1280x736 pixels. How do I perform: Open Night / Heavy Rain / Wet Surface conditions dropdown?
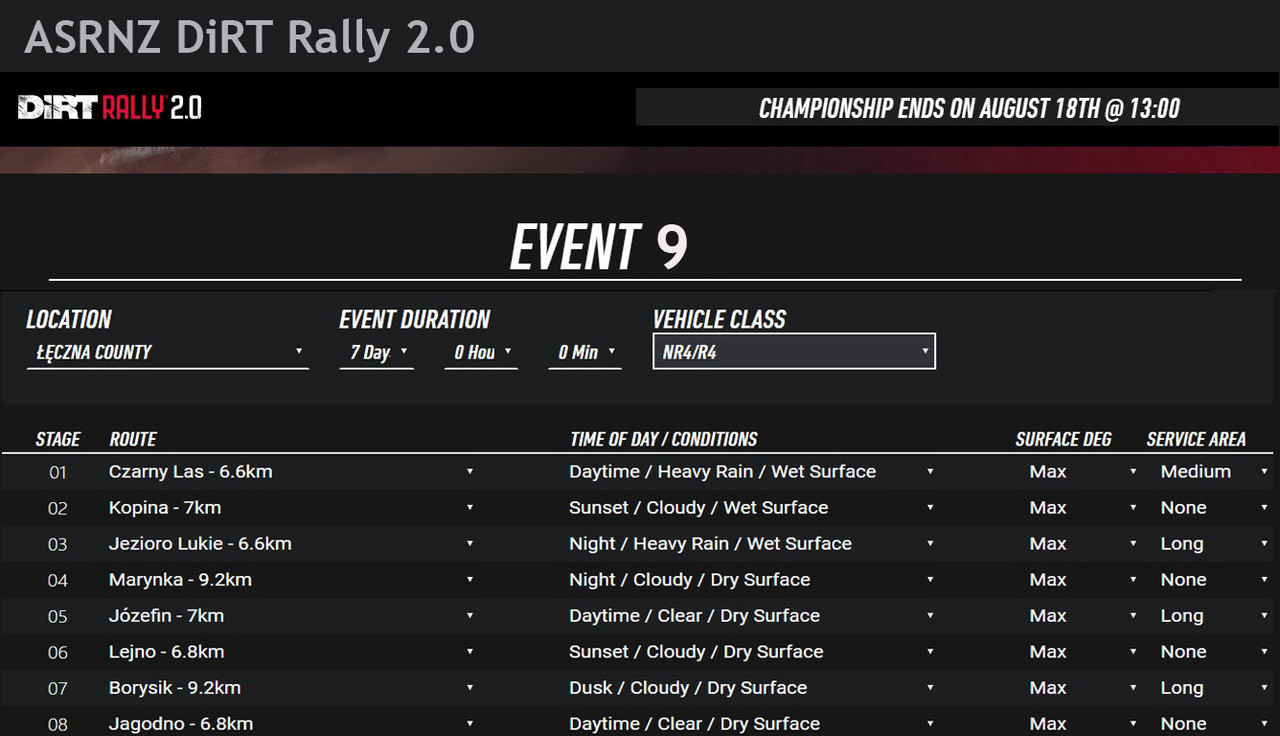tap(752, 544)
